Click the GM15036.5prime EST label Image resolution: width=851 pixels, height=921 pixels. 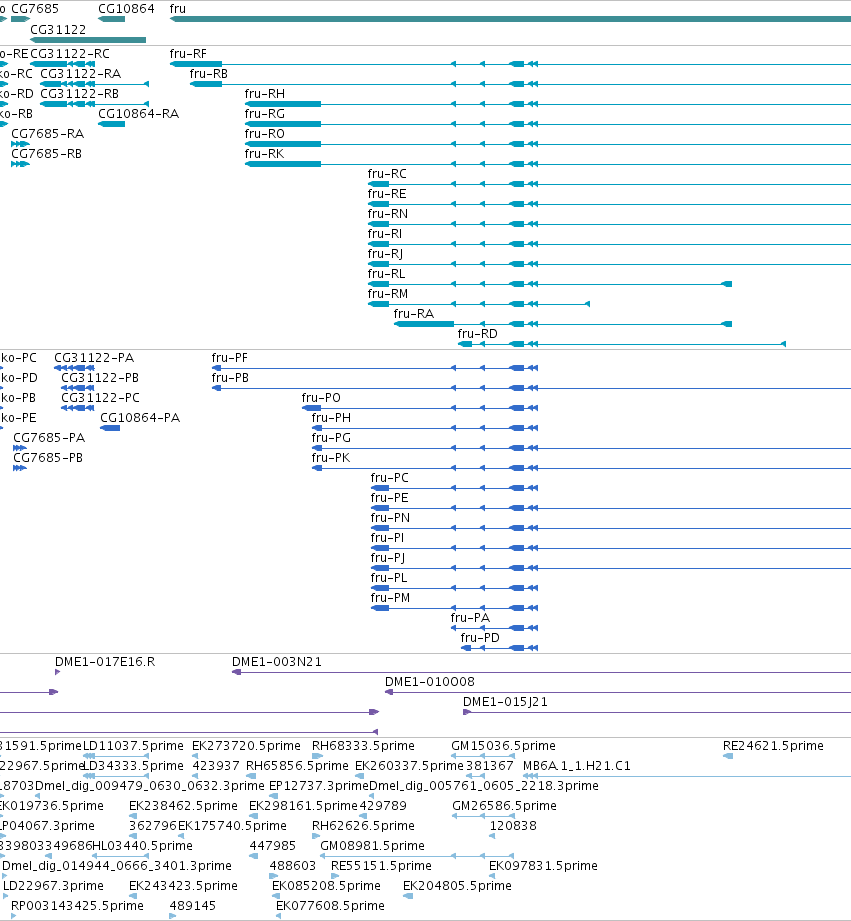pyautogui.click(x=503, y=745)
